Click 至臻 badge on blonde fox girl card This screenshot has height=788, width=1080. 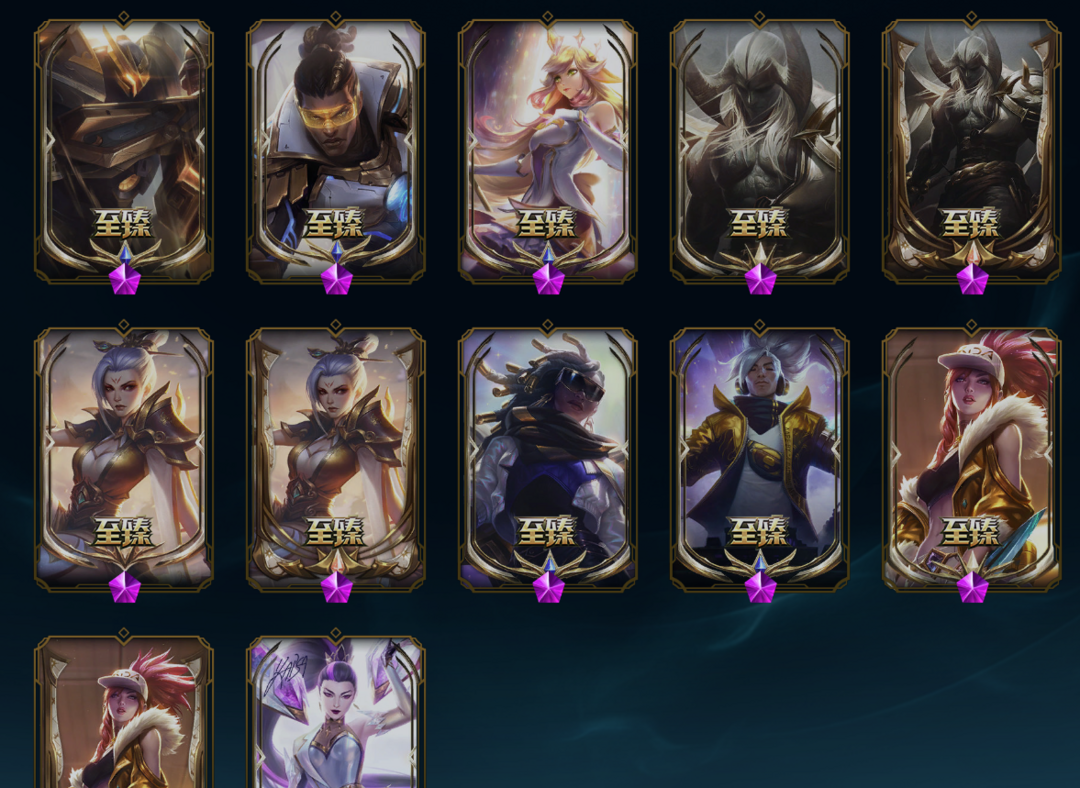click(x=547, y=222)
